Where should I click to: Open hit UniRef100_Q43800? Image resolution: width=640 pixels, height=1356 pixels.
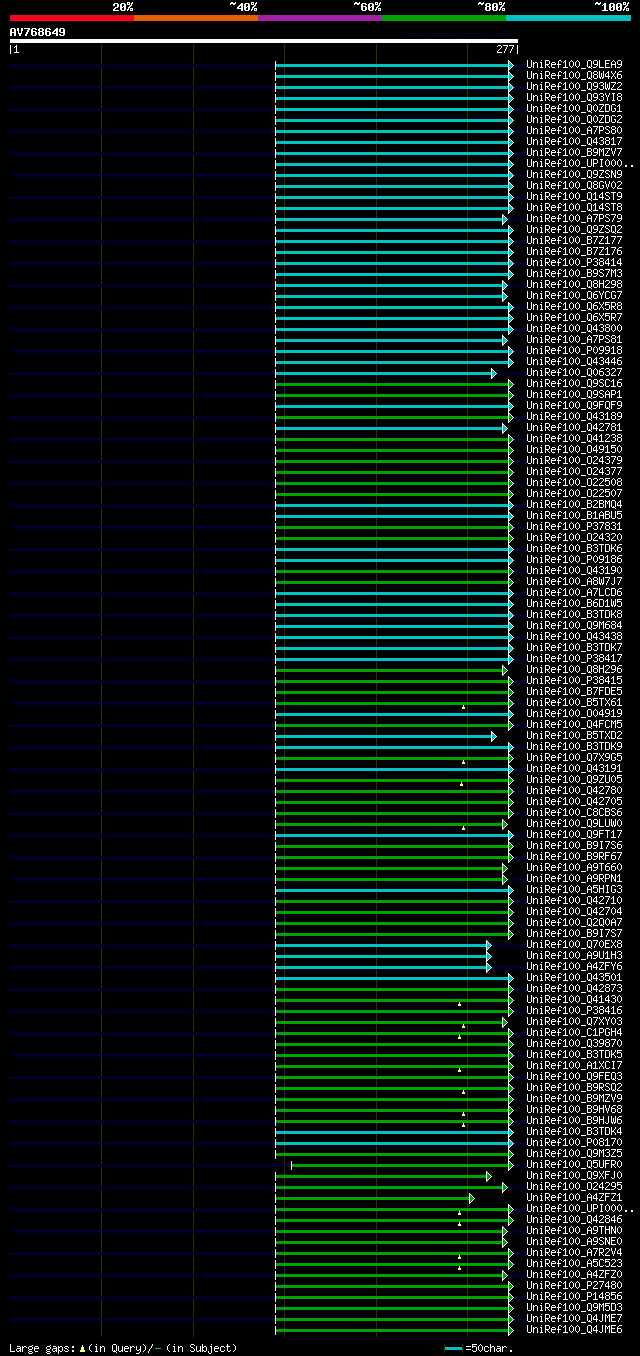(574, 329)
